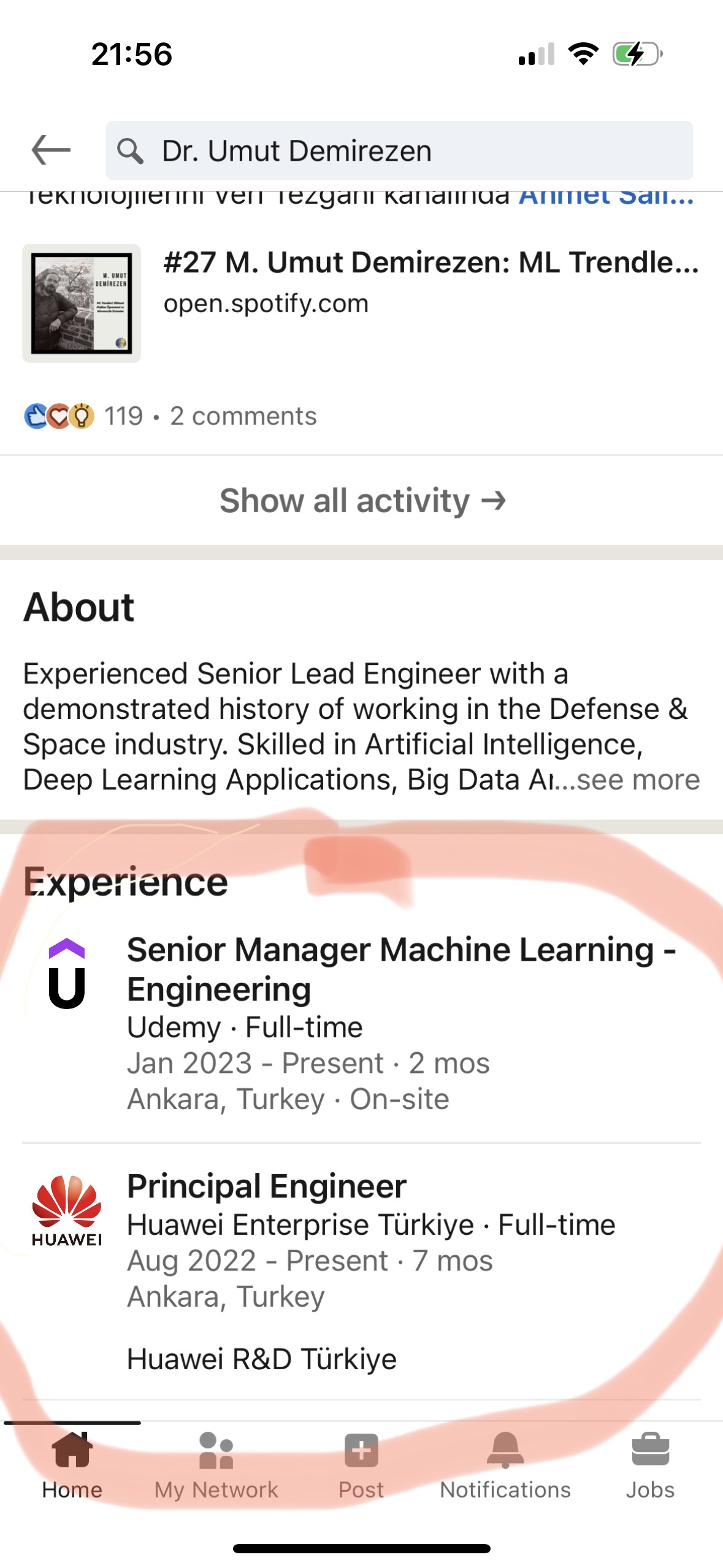Expand About text with 'see more'
This screenshot has width=723, height=1568.
638,780
